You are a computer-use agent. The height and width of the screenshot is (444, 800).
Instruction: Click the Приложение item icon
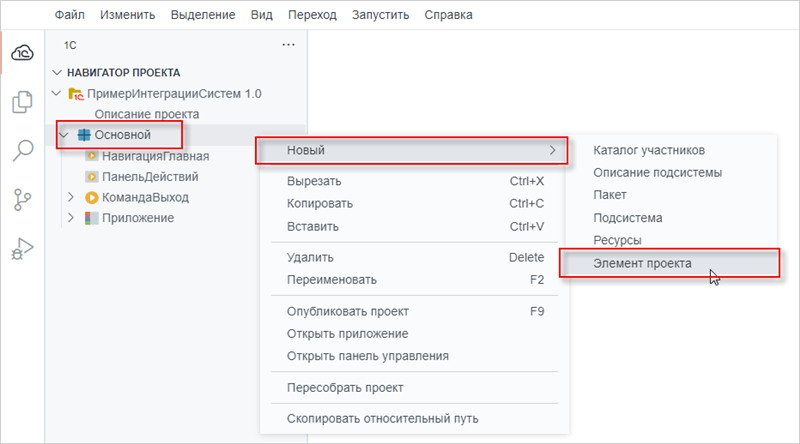click(x=92, y=218)
